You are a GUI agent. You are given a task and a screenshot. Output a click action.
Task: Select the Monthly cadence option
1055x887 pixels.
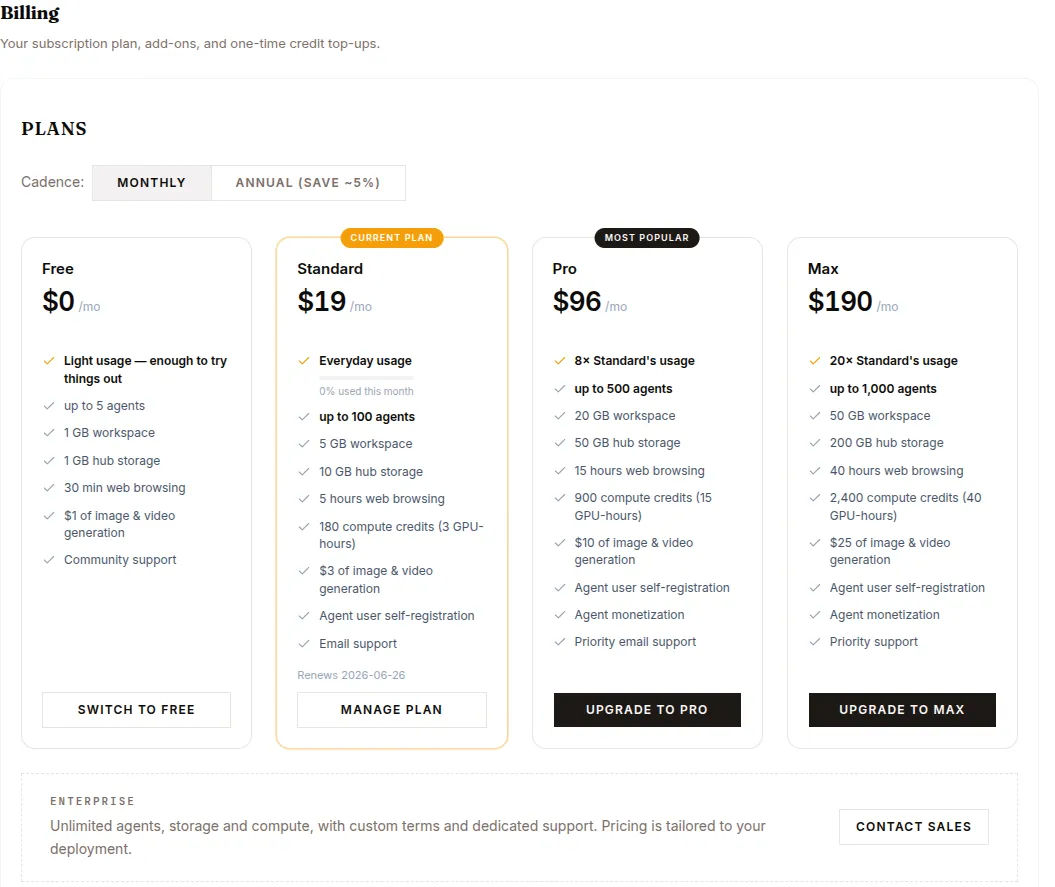click(151, 183)
